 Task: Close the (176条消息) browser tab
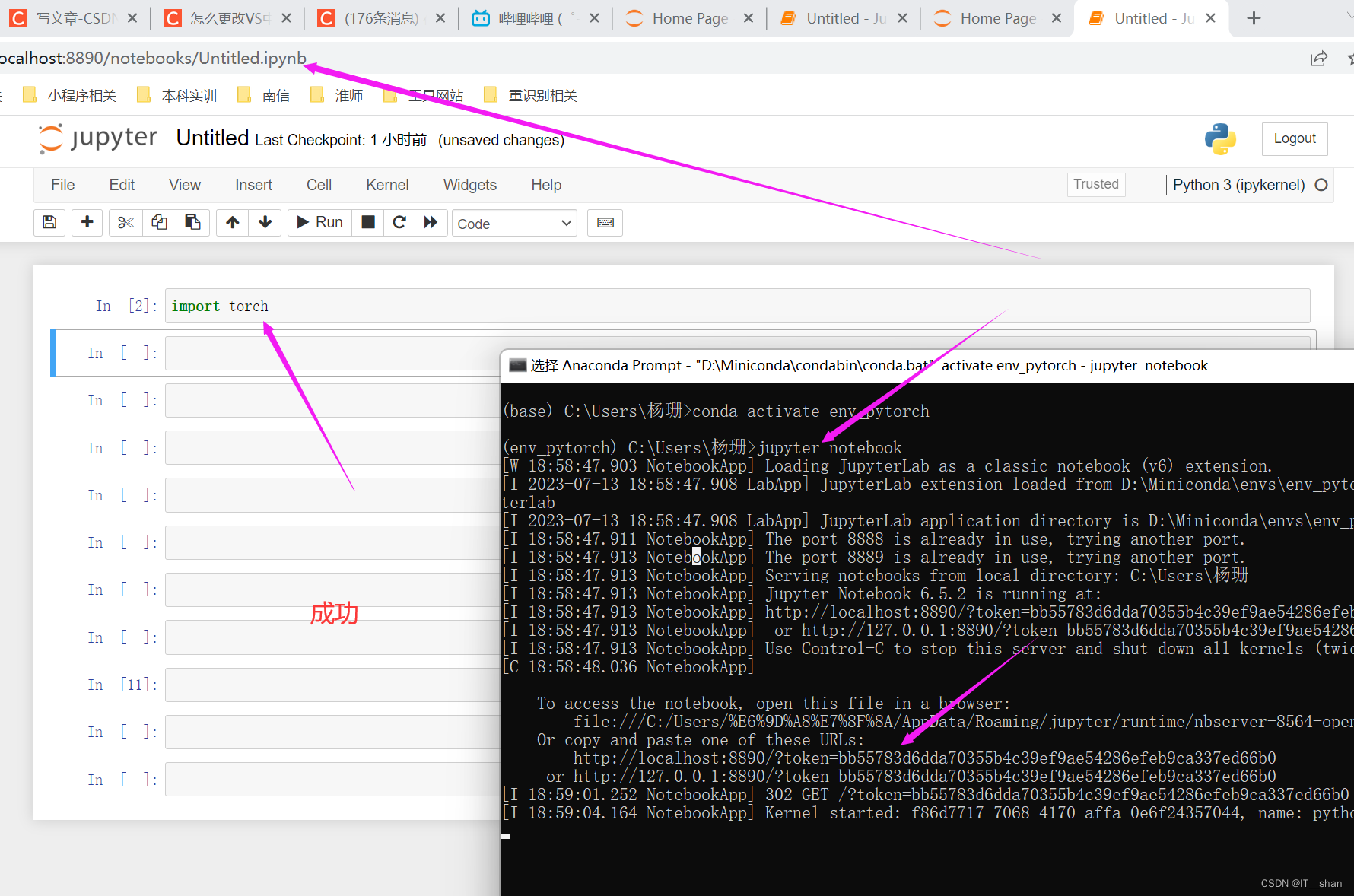click(x=440, y=18)
